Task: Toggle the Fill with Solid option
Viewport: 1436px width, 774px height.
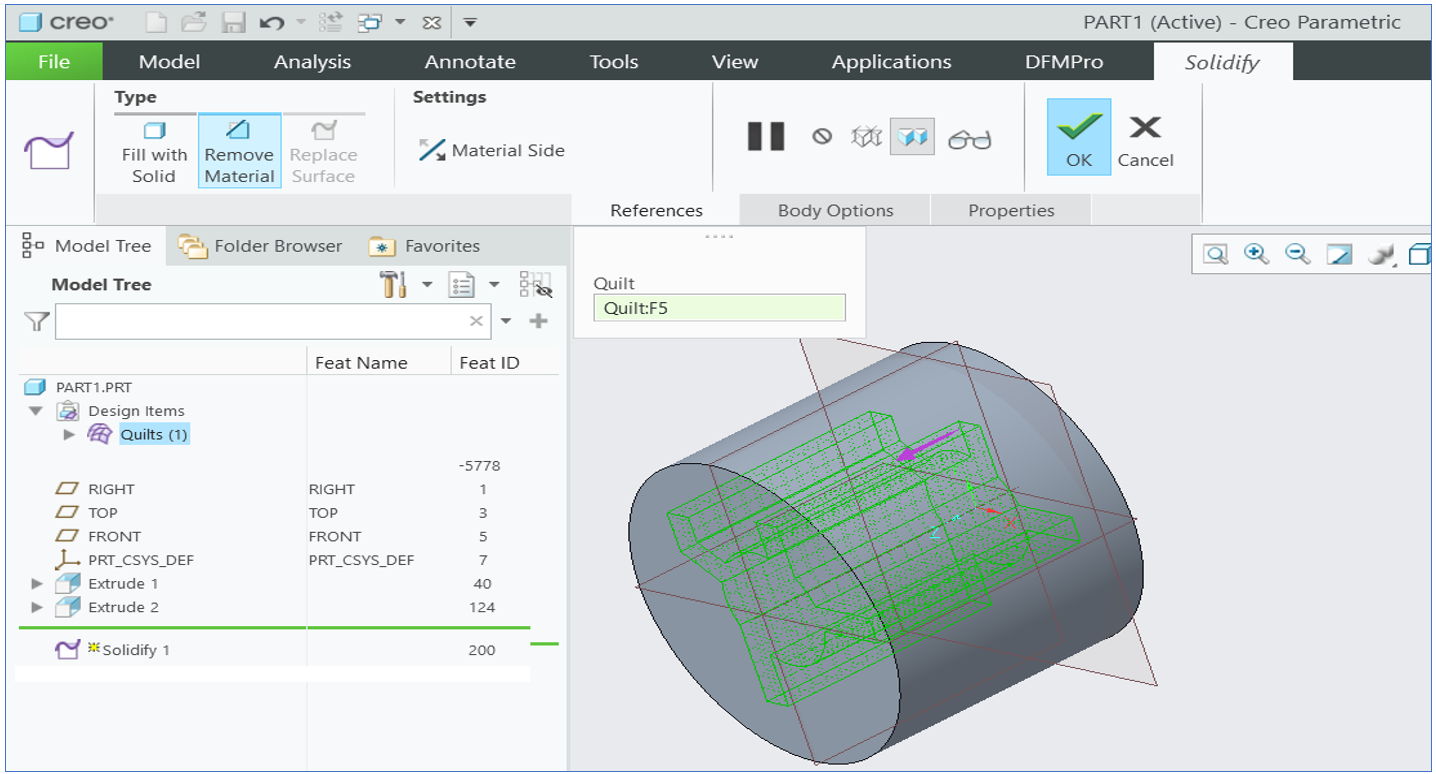Action: click(154, 152)
